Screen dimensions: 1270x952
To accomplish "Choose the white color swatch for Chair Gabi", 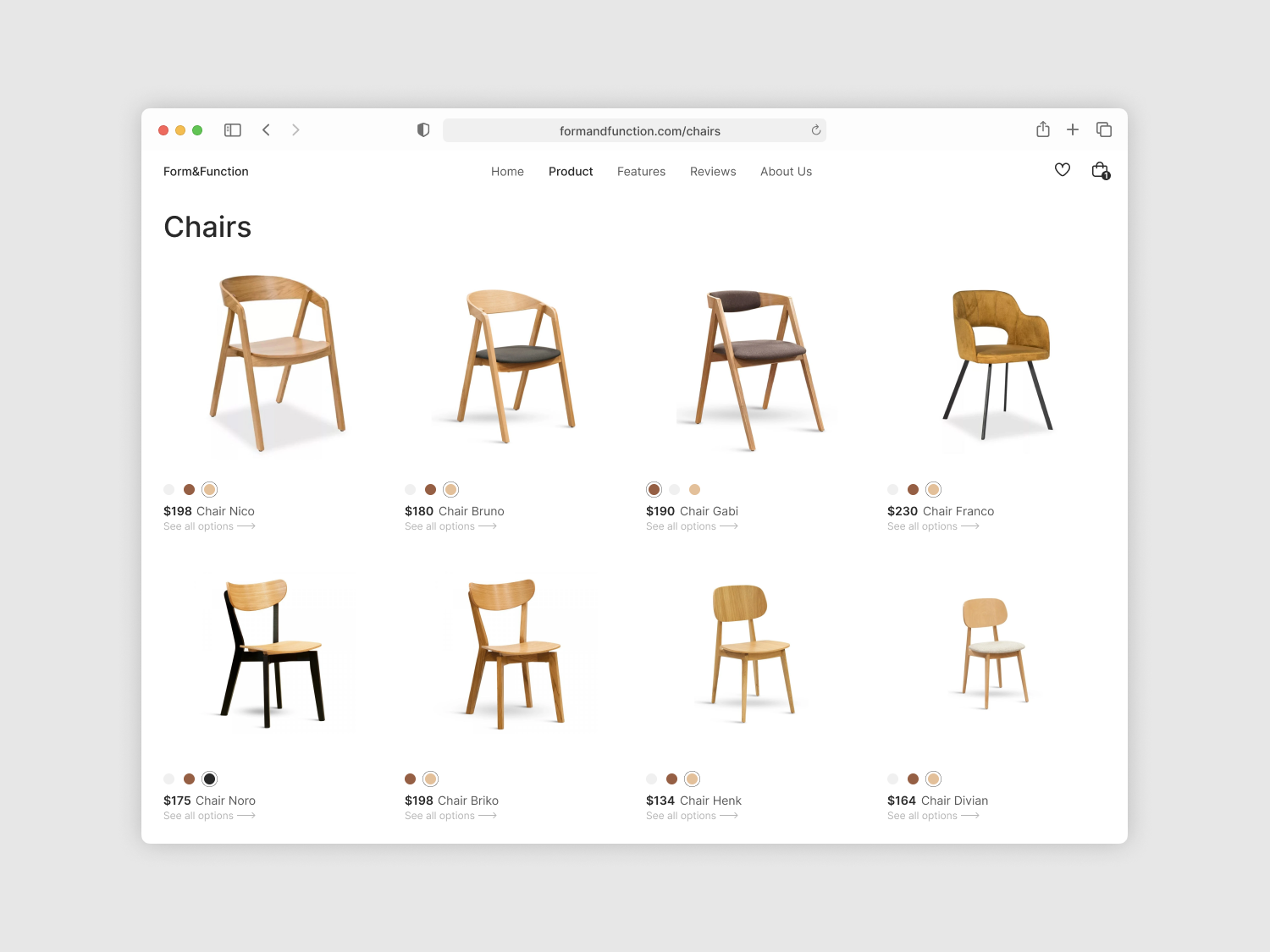I will click(x=675, y=489).
